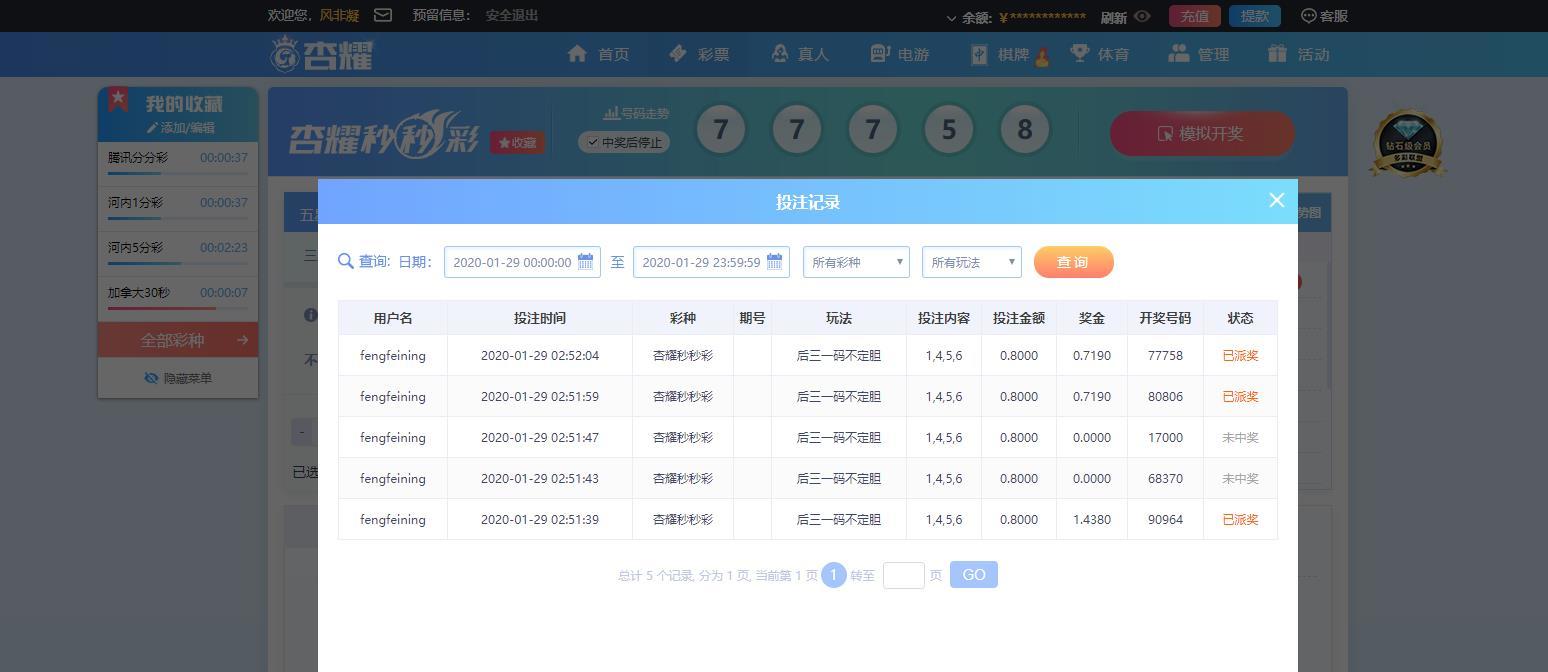Image resolution: width=1548 pixels, height=672 pixels.
Task: Toggle balance visibility eye icon
Action: pyautogui.click(x=1142, y=16)
